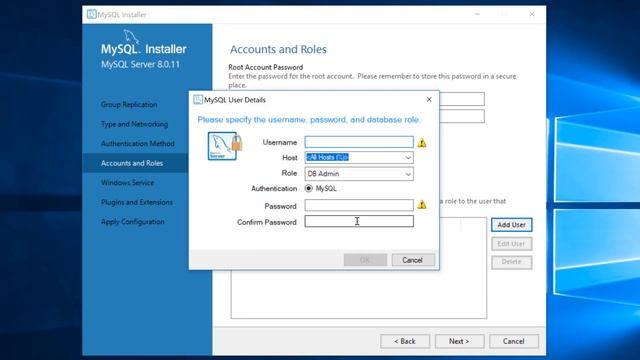Image resolution: width=640 pixels, height=360 pixels.
Task: Click the Password input field in dialog
Action: (359, 205)
